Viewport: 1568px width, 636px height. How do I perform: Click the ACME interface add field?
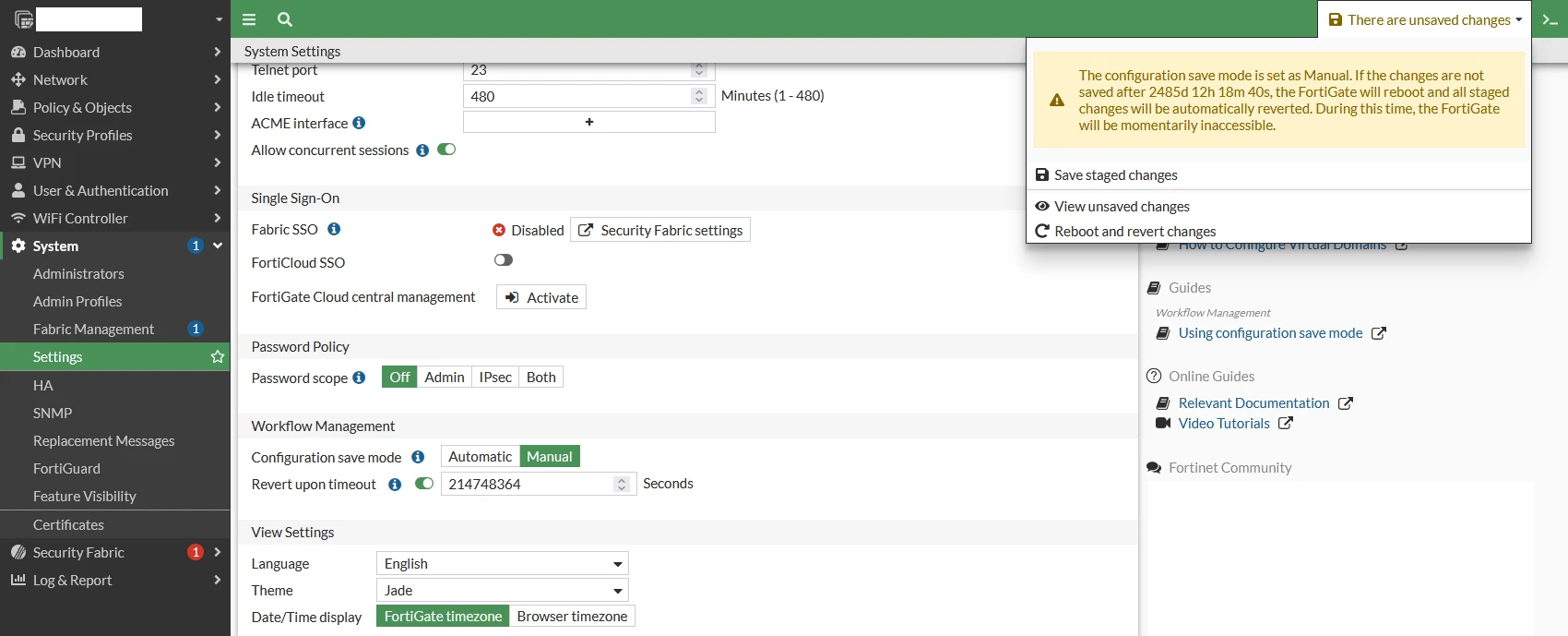(x=589, y=122)
